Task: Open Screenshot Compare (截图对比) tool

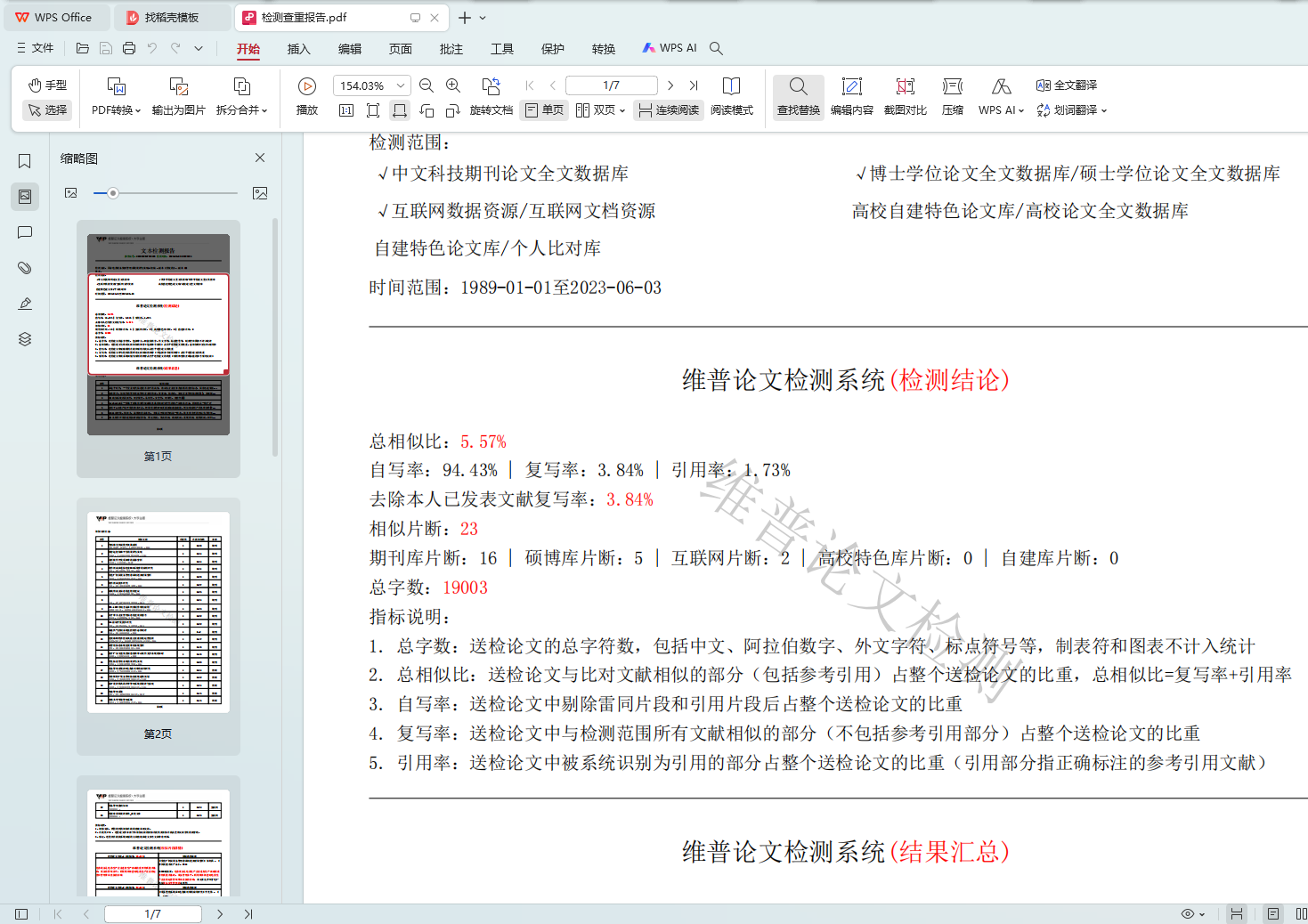Action: [906, 96]
